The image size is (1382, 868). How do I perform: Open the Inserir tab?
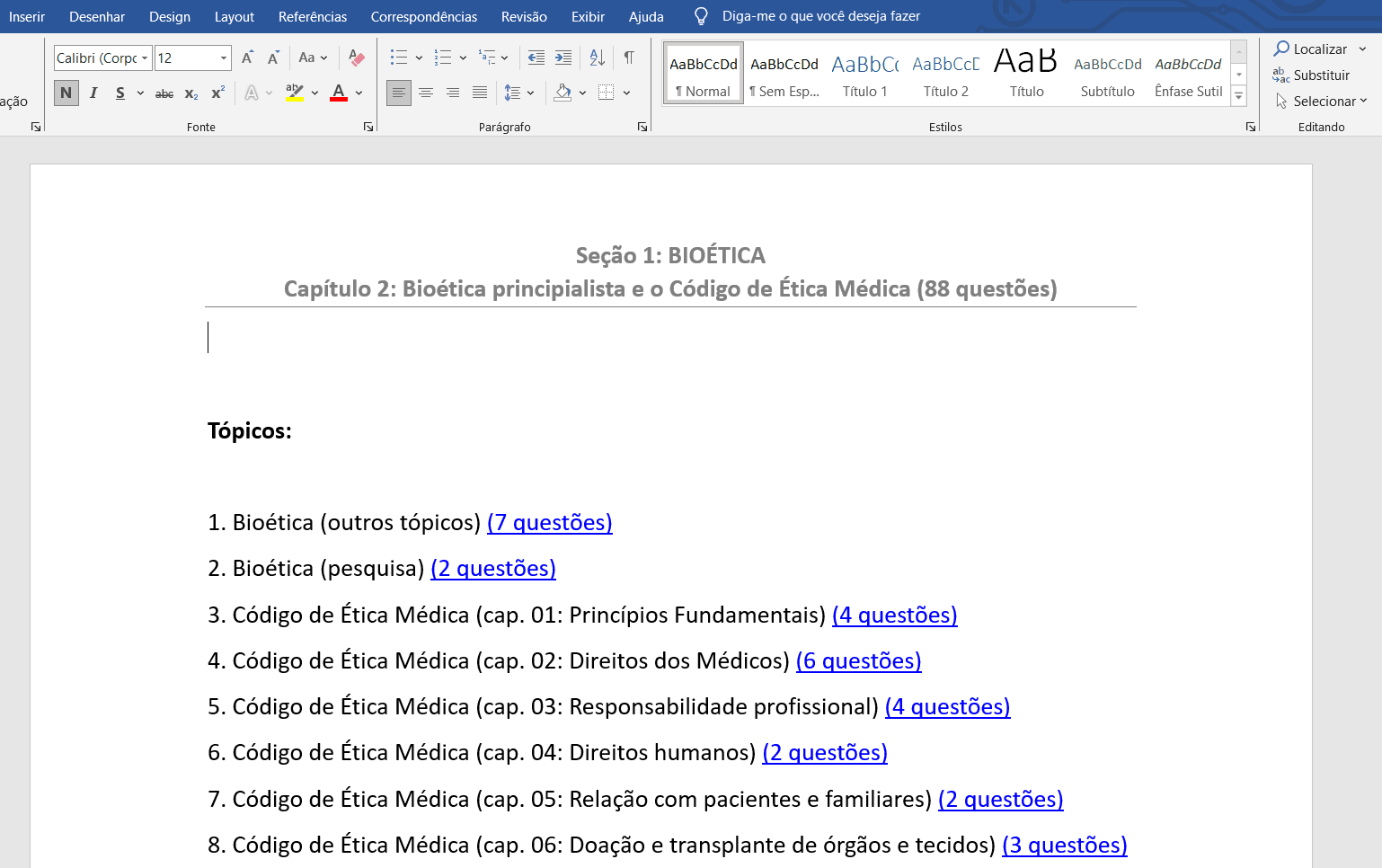pyautogui.click(x=27, y=16)
